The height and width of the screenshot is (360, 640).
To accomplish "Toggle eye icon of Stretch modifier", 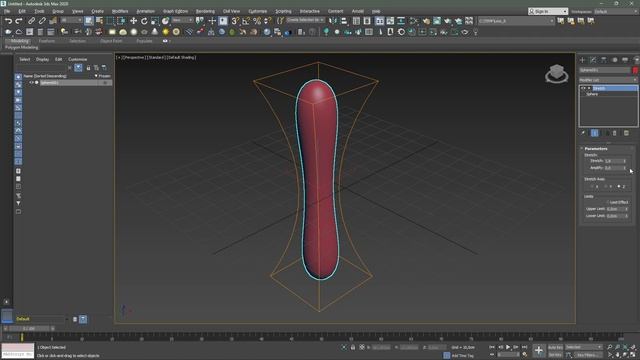I will click(583, 88).
